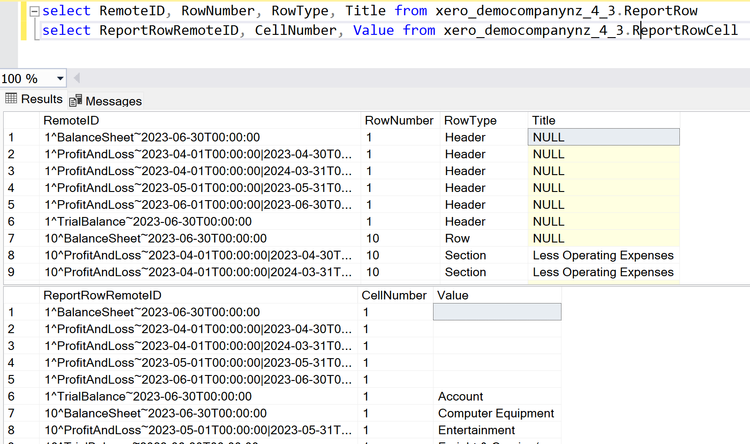Click the Header cell in top row 6
This screenshot has width=750, height=444.
[484, 222]
